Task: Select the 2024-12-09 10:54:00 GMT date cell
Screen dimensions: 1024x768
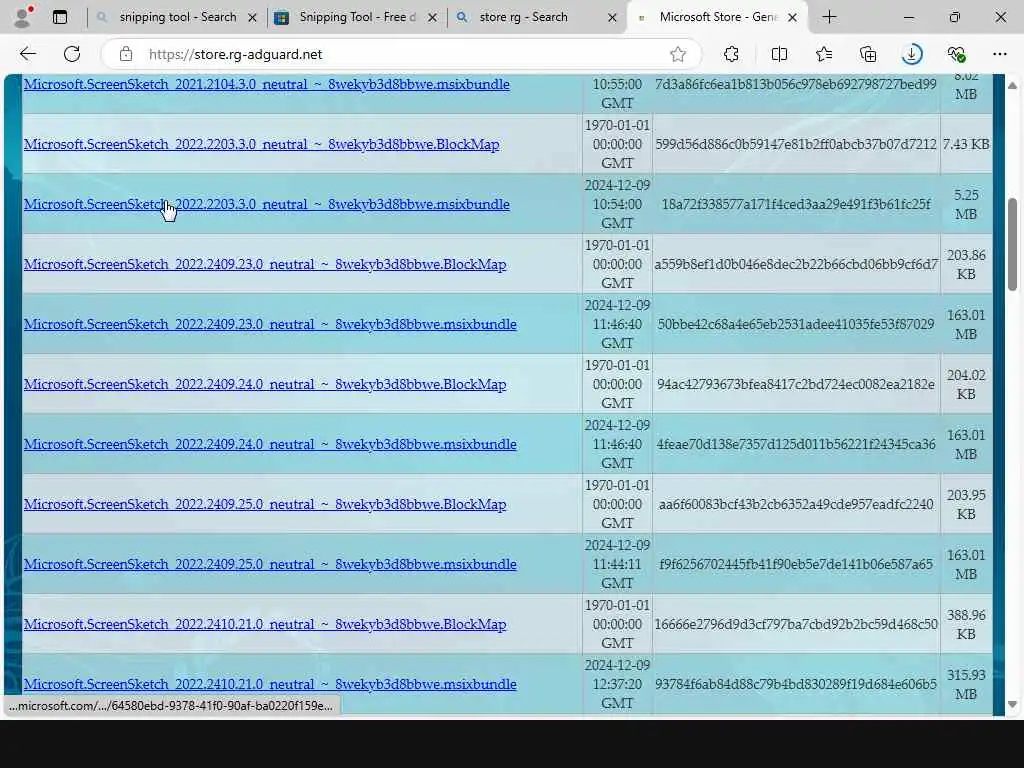Action: pos(617,204)
